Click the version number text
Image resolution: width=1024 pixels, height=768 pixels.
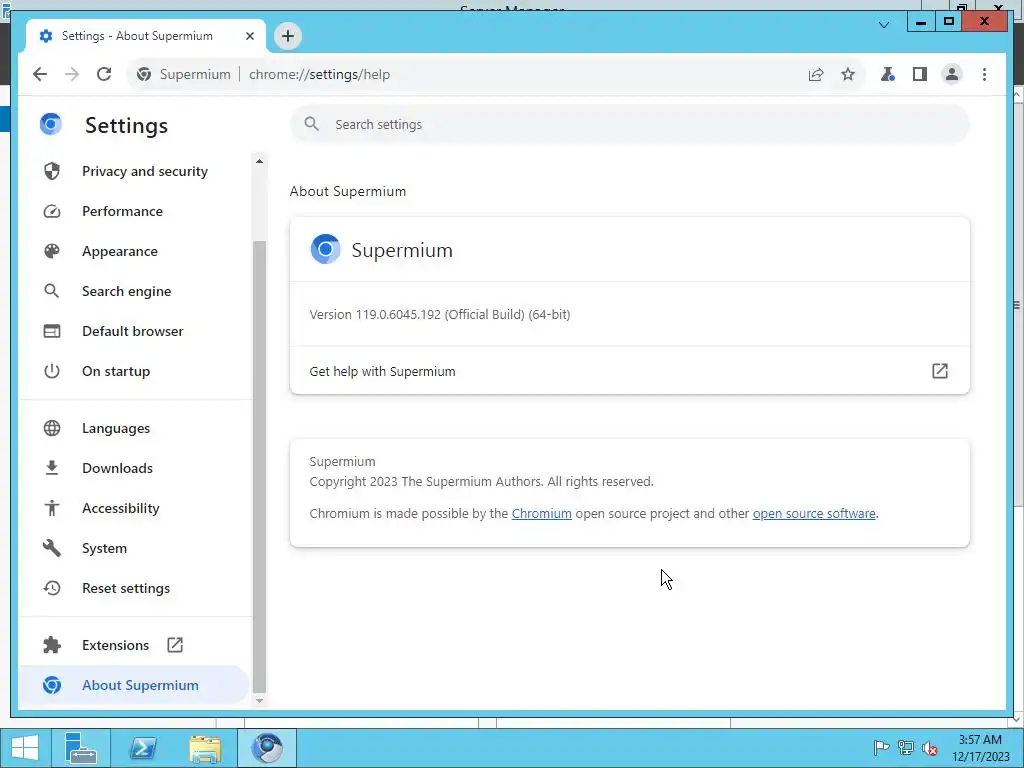(440, 314)
